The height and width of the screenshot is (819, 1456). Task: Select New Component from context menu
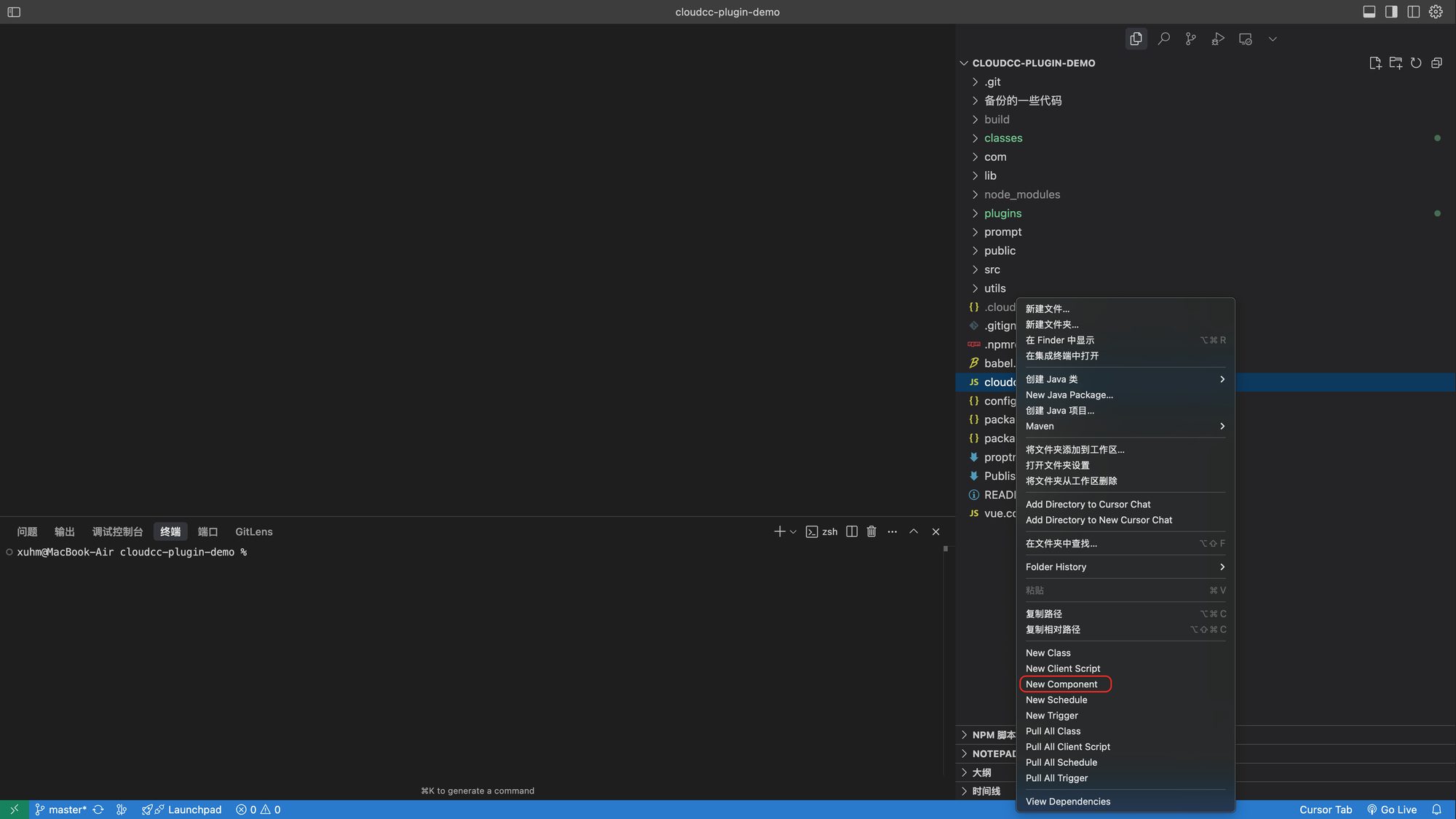coord(1061,684)
